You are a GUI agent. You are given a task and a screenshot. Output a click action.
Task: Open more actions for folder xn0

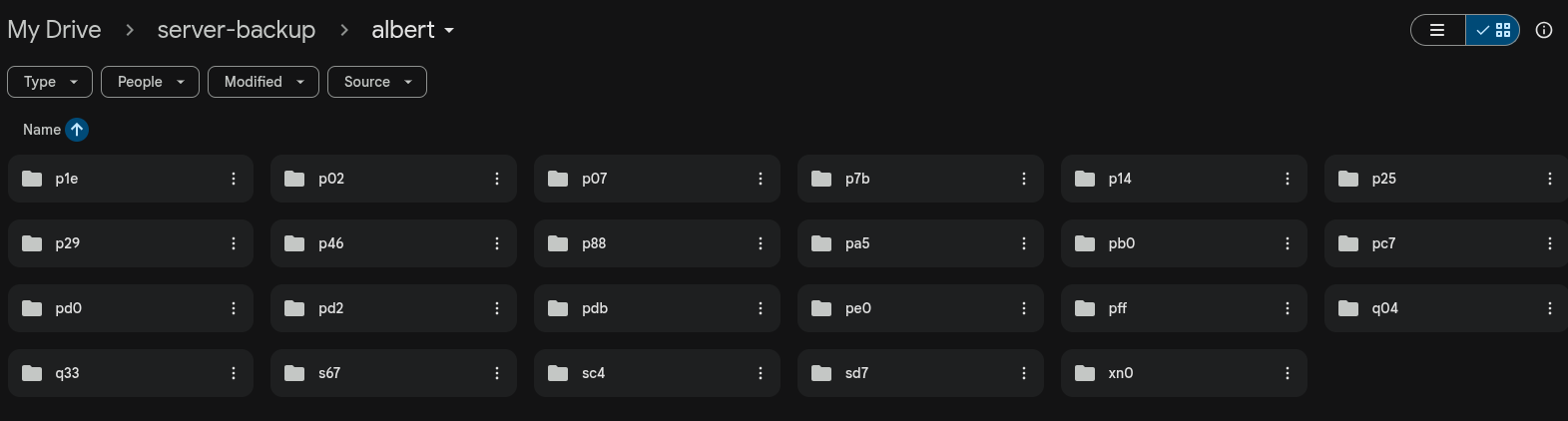pyautogui.click(x=1288, y=373)
